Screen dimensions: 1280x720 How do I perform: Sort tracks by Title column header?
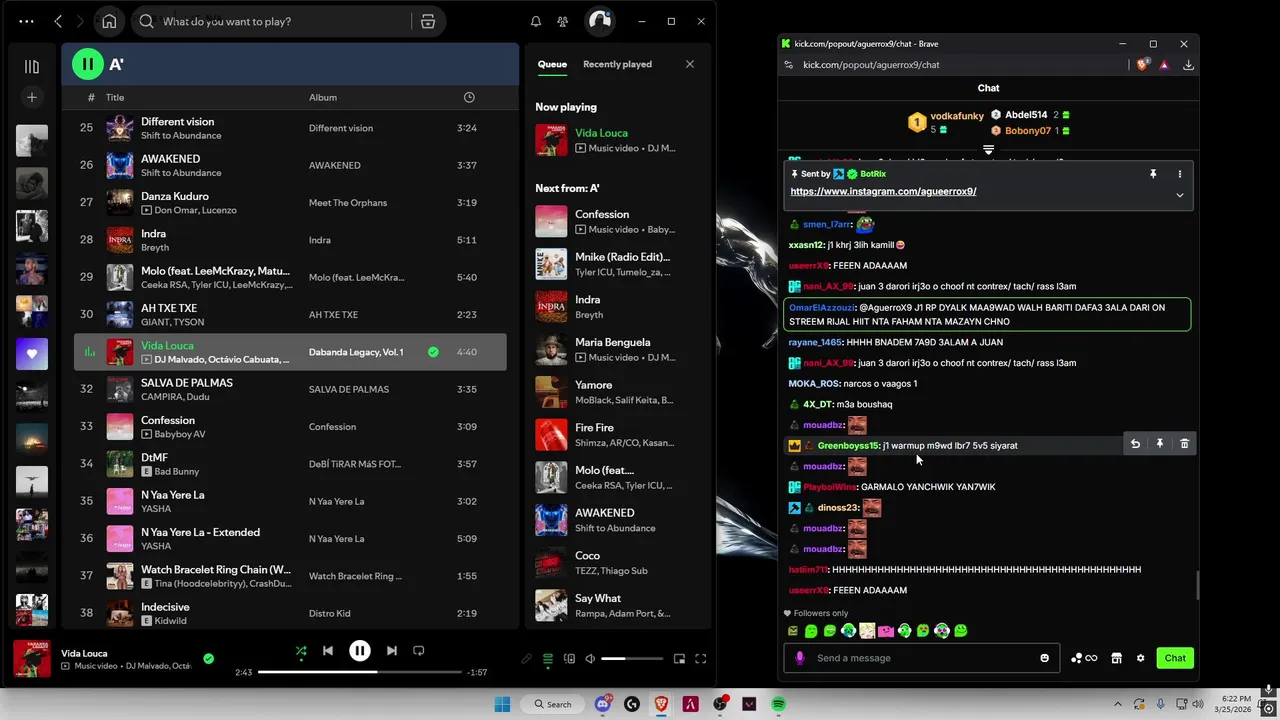click(115, 97)
